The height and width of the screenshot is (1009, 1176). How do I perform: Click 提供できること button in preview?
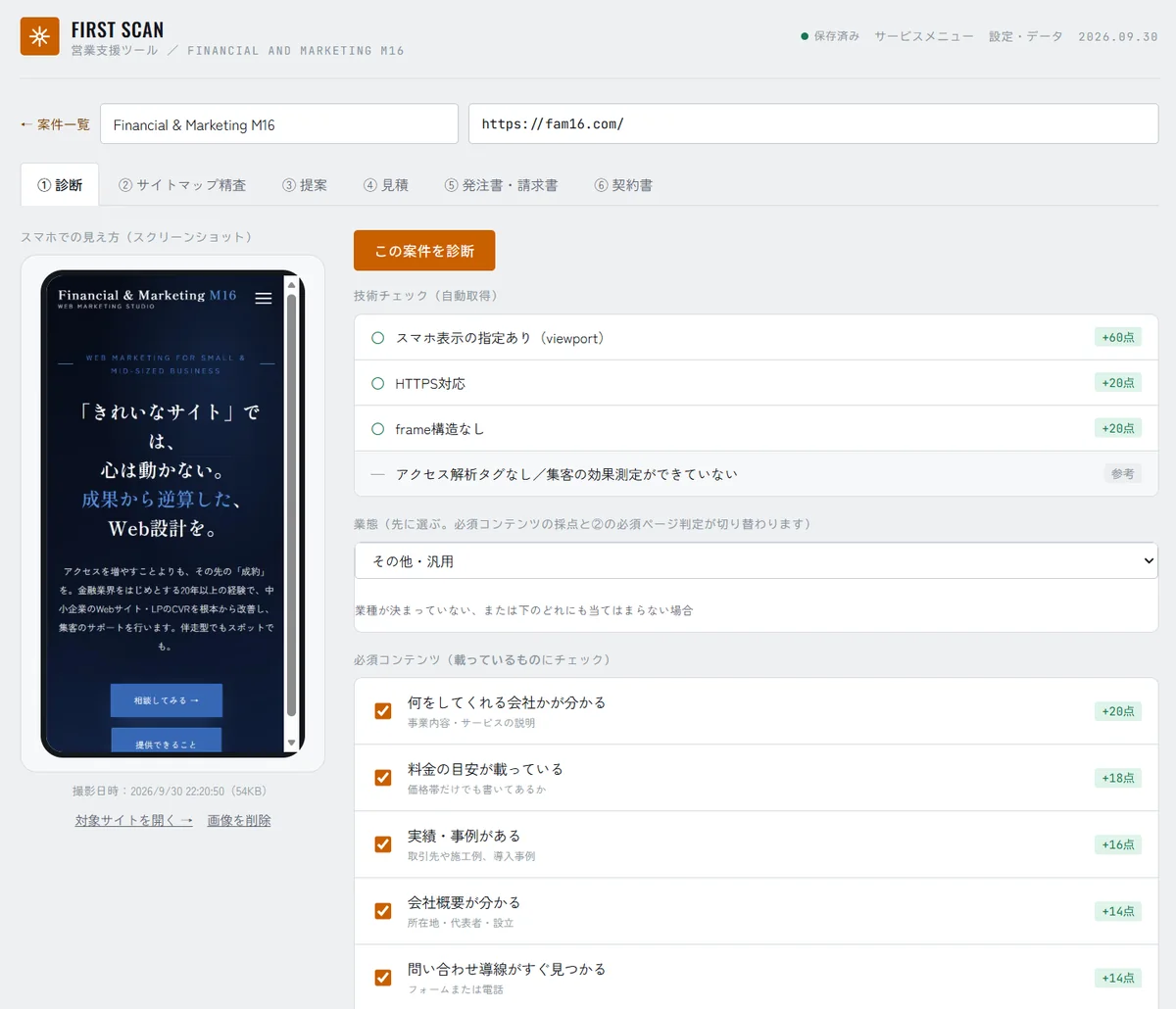tap(167, 741)
